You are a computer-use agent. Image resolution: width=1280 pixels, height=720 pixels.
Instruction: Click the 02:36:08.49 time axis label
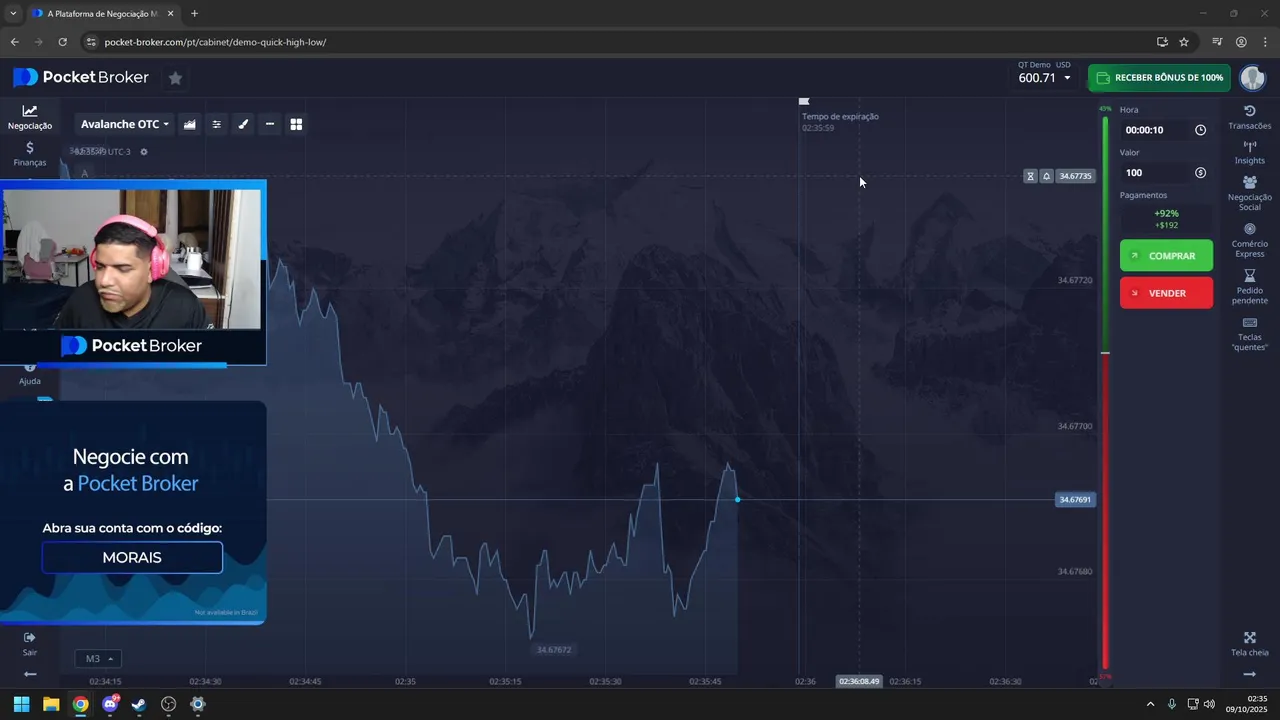coord(859,681)
